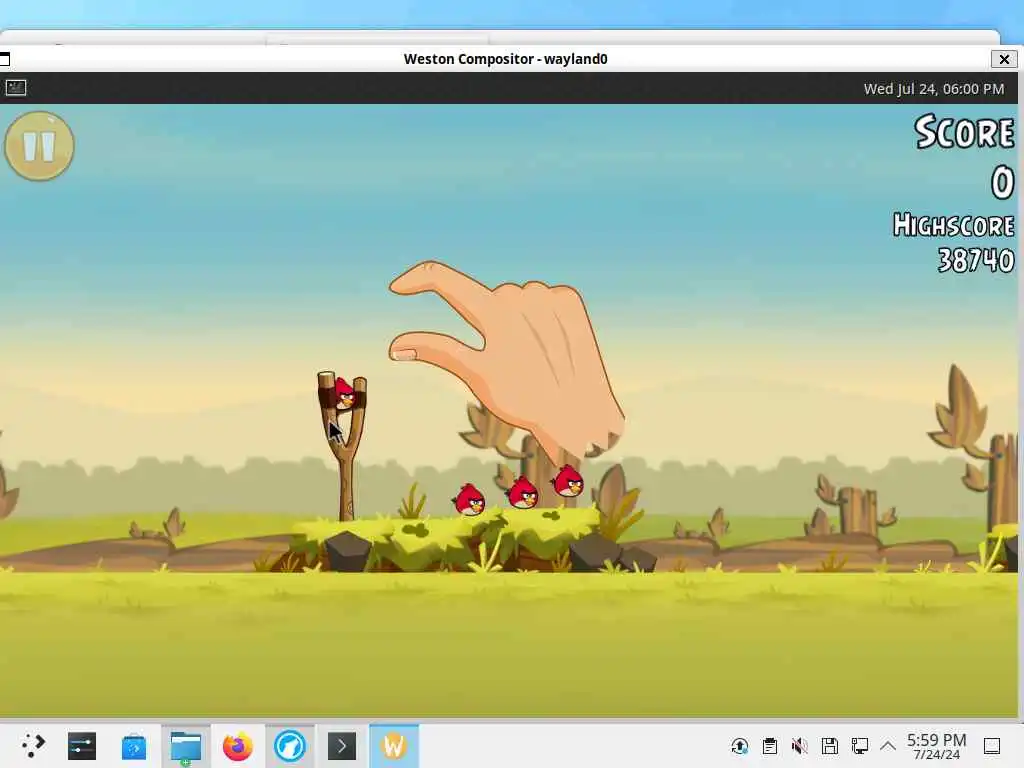Open the system updates tray icon
1024x768 pixels.
click(740, 746)
